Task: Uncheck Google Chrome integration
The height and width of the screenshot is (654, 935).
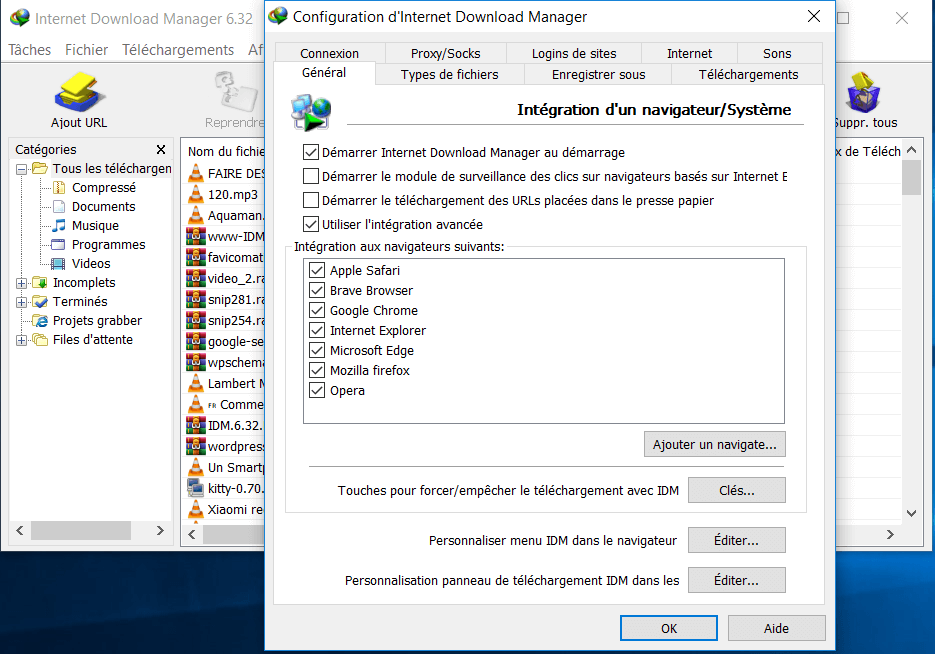Action: [317, 311]
